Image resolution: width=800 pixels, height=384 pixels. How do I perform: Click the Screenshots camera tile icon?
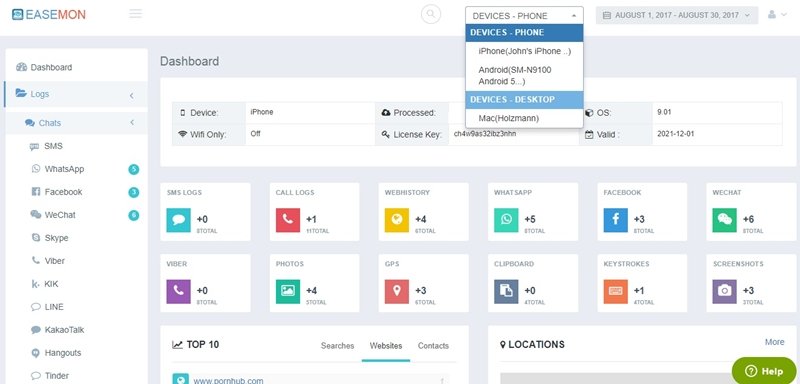click(724, 291)
